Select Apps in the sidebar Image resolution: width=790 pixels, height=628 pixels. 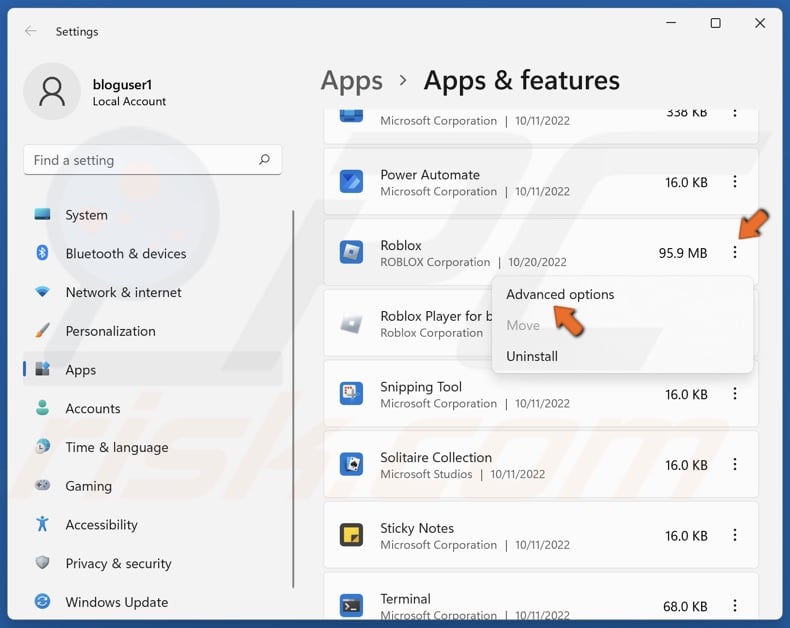(152, 369)
